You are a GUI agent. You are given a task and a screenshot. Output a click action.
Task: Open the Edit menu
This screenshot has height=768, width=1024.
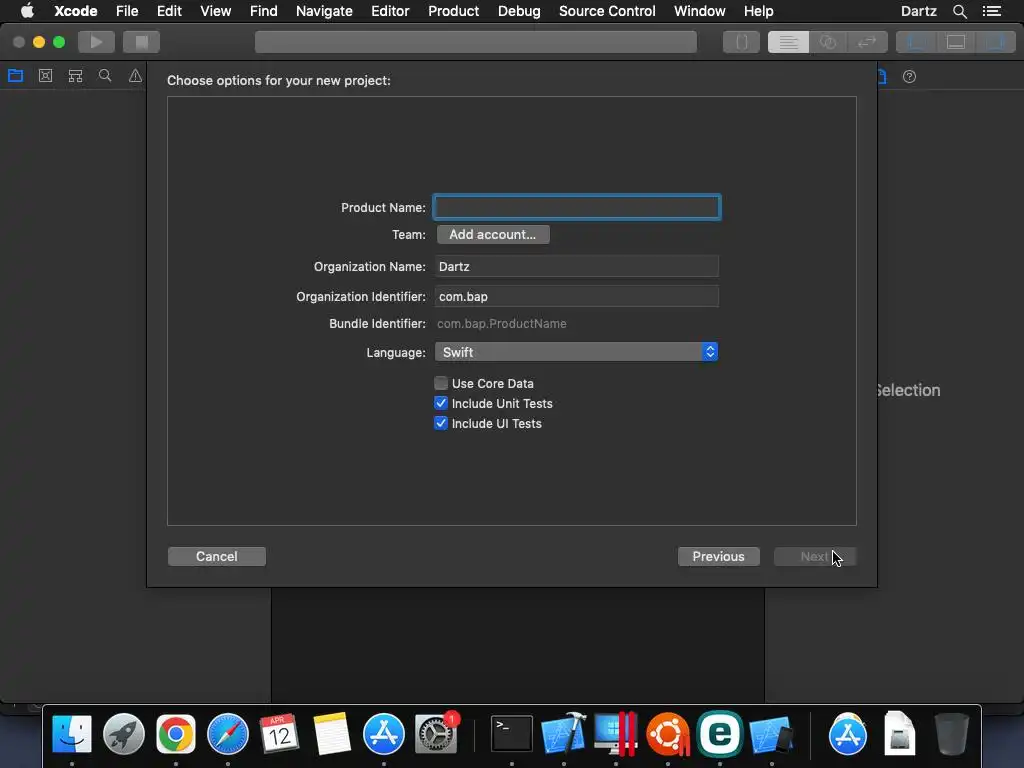pos(169,11)
